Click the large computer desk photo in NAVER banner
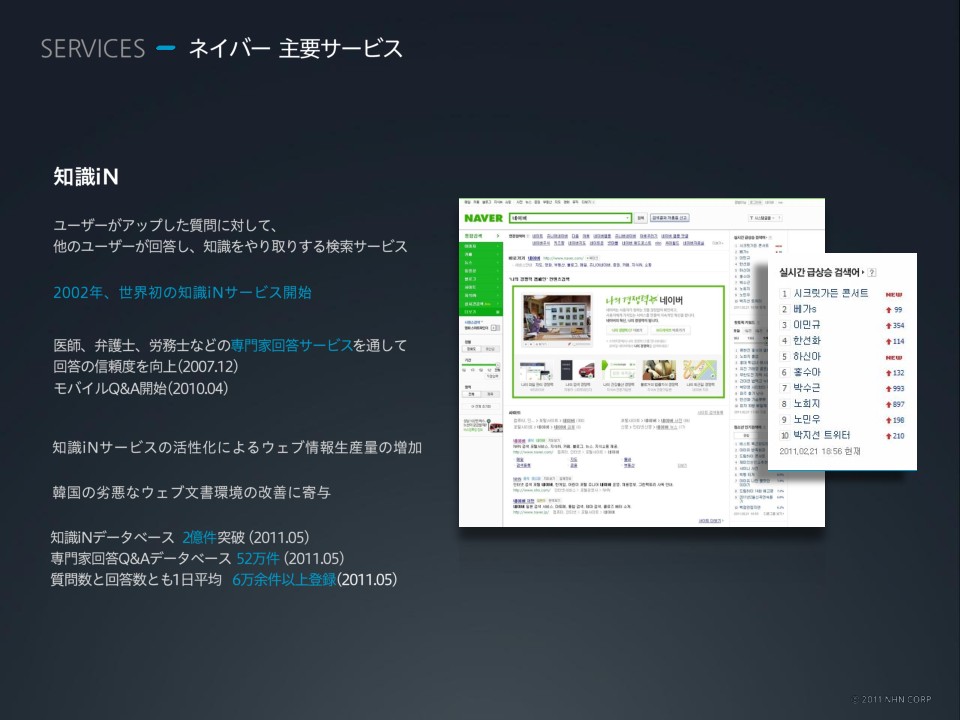 (x=557, y=317)
